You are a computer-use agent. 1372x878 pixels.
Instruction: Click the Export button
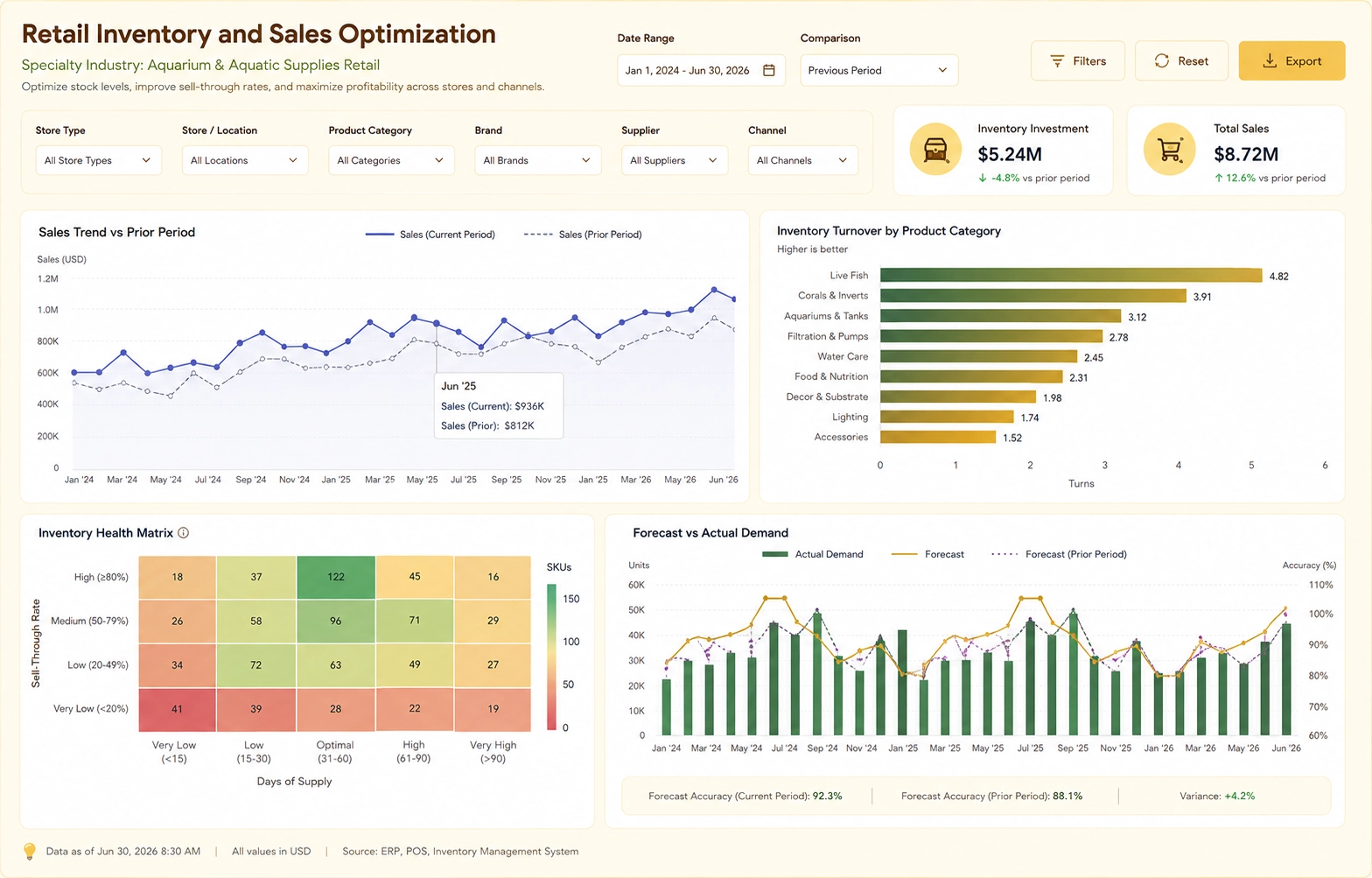[1291, 61]
